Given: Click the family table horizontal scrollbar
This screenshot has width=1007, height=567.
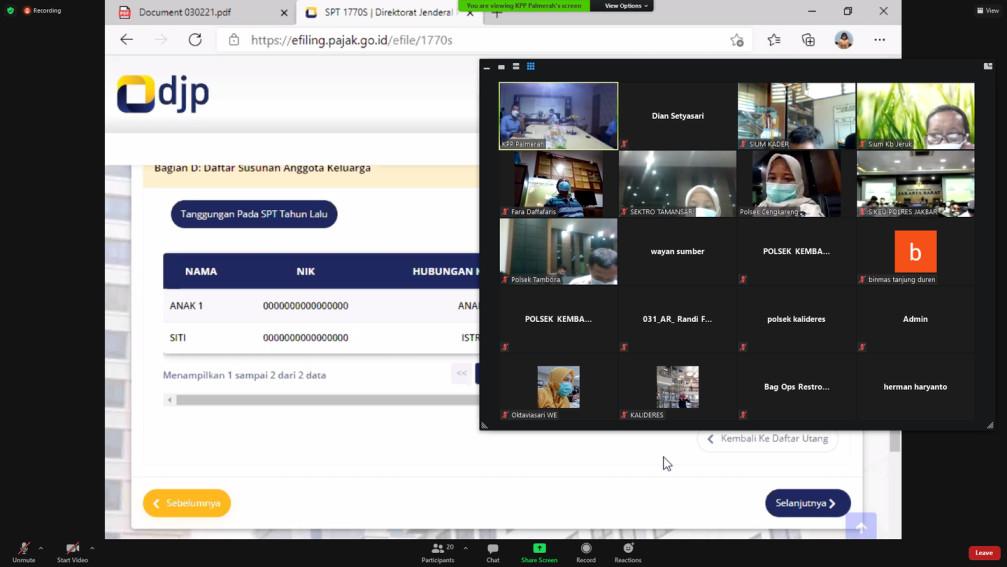Looking at the screenshot, I should pyautogui.click(x=320, y=400).
